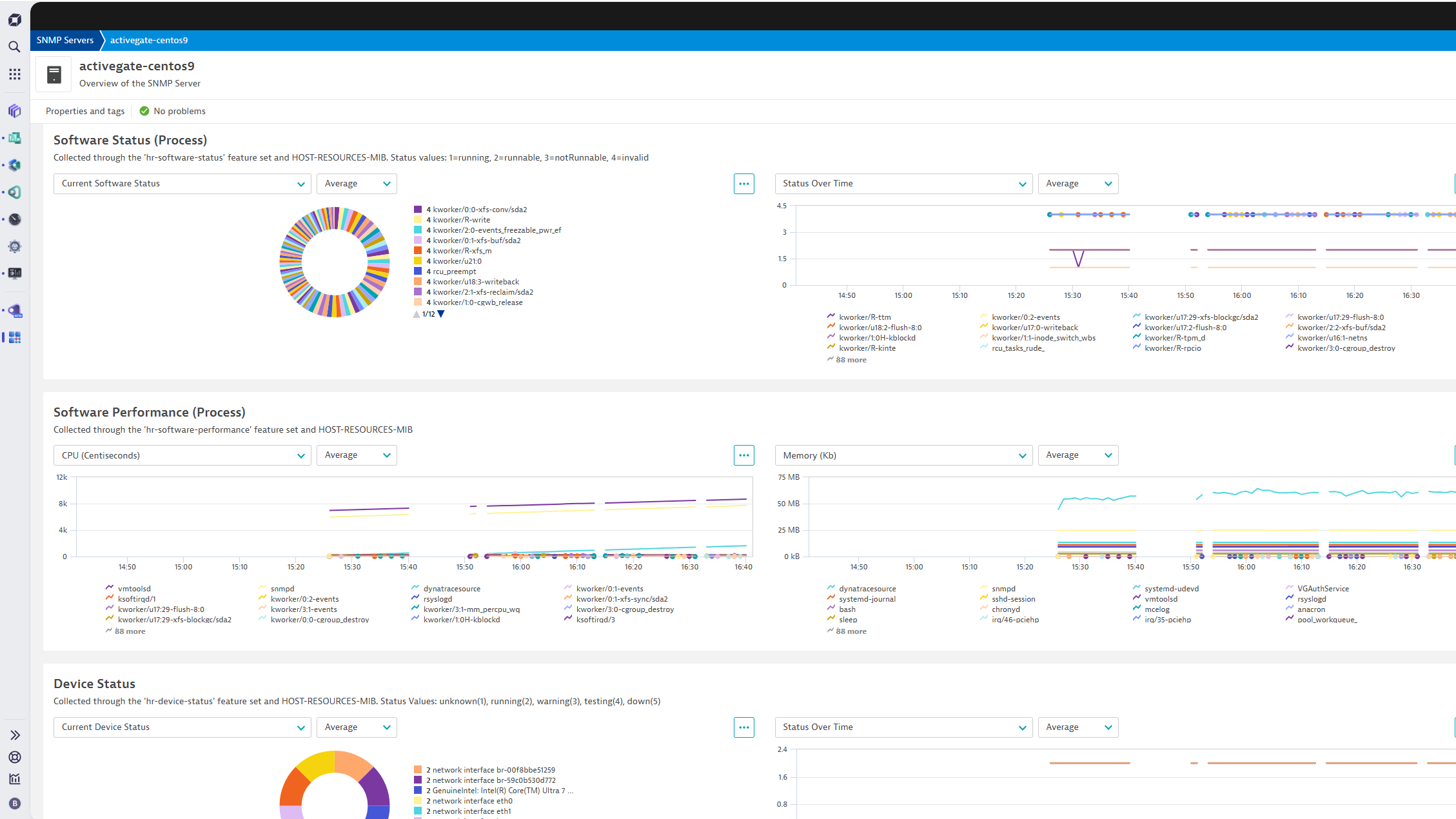Click the server icon beside activegate-centos9 title
Screen dimensions: 1456x819
pyautogui.click(x=53, y=74)
